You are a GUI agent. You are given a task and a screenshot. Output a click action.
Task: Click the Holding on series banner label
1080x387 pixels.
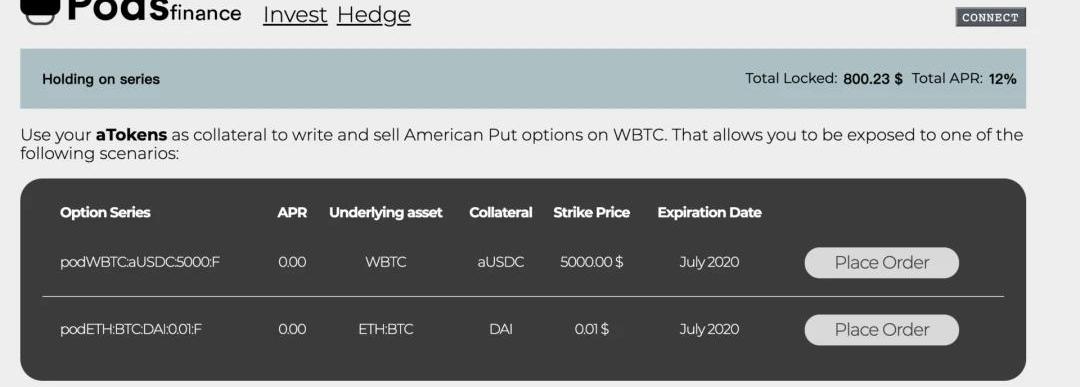click(101, 79)
